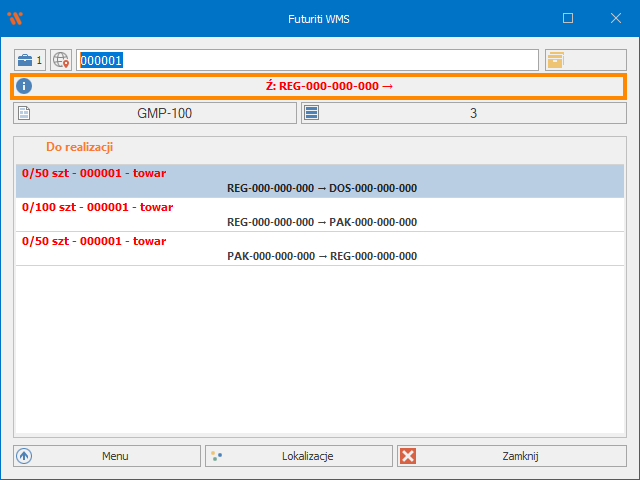640x480 pixels.
Task: Select the 0/50 szt REG to DOS task
Action: [320, 181]
